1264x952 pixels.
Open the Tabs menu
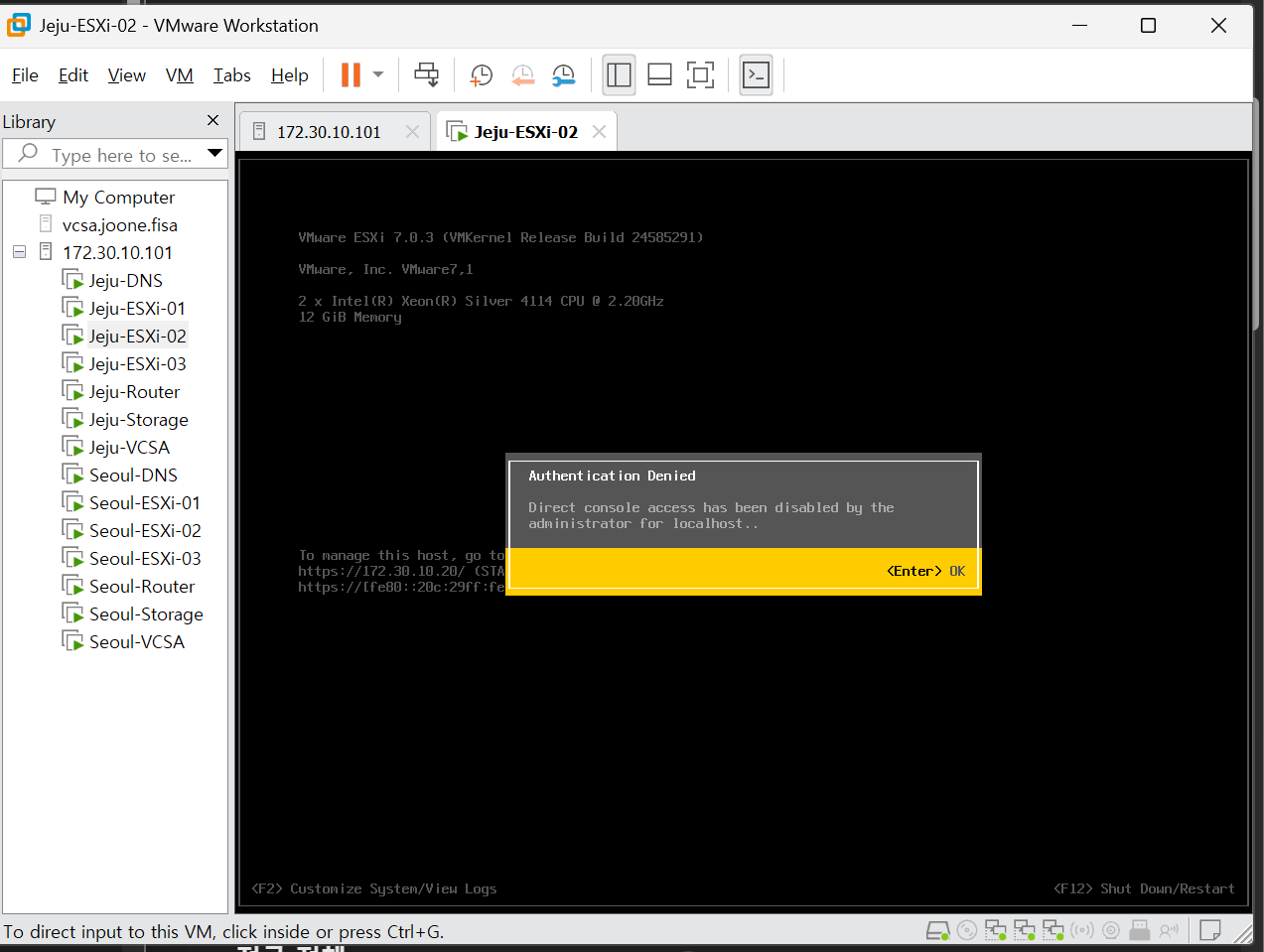(232, 75)
